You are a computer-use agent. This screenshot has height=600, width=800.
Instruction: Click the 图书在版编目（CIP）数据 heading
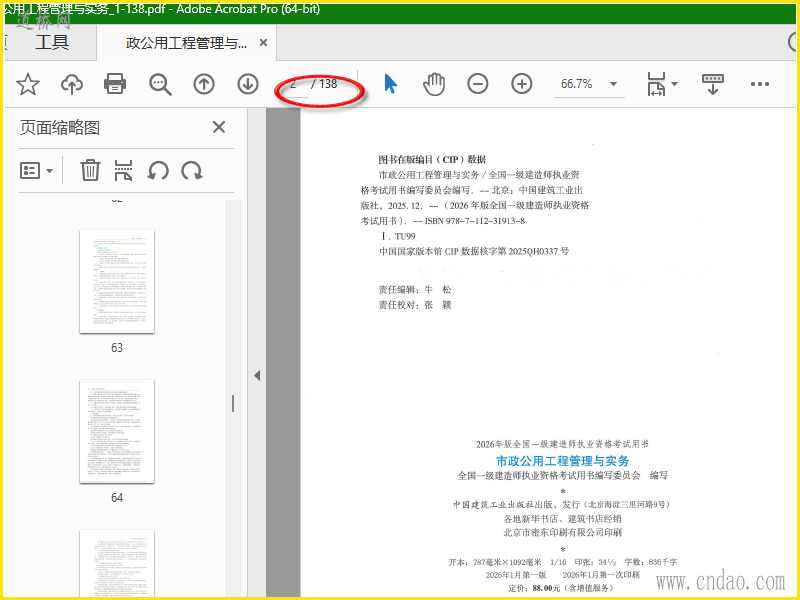pyautogui.click(x=432, y=159)
